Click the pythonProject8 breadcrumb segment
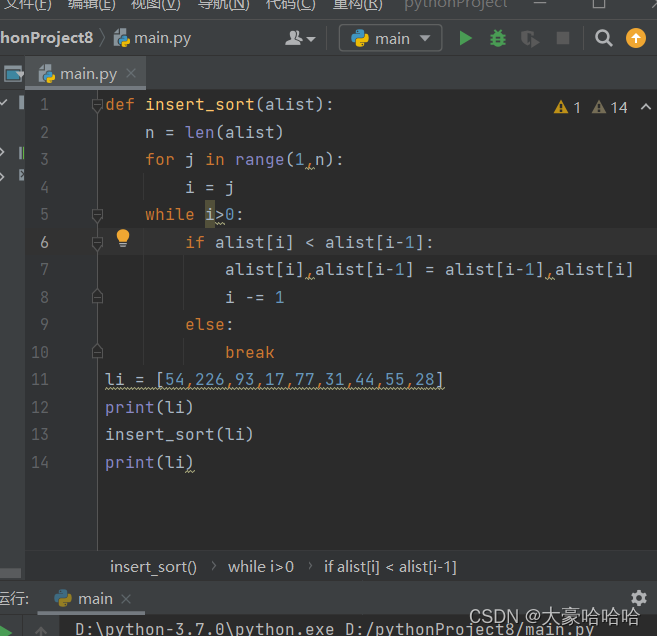This screenshot has height=636, width=657. [47, 38]
